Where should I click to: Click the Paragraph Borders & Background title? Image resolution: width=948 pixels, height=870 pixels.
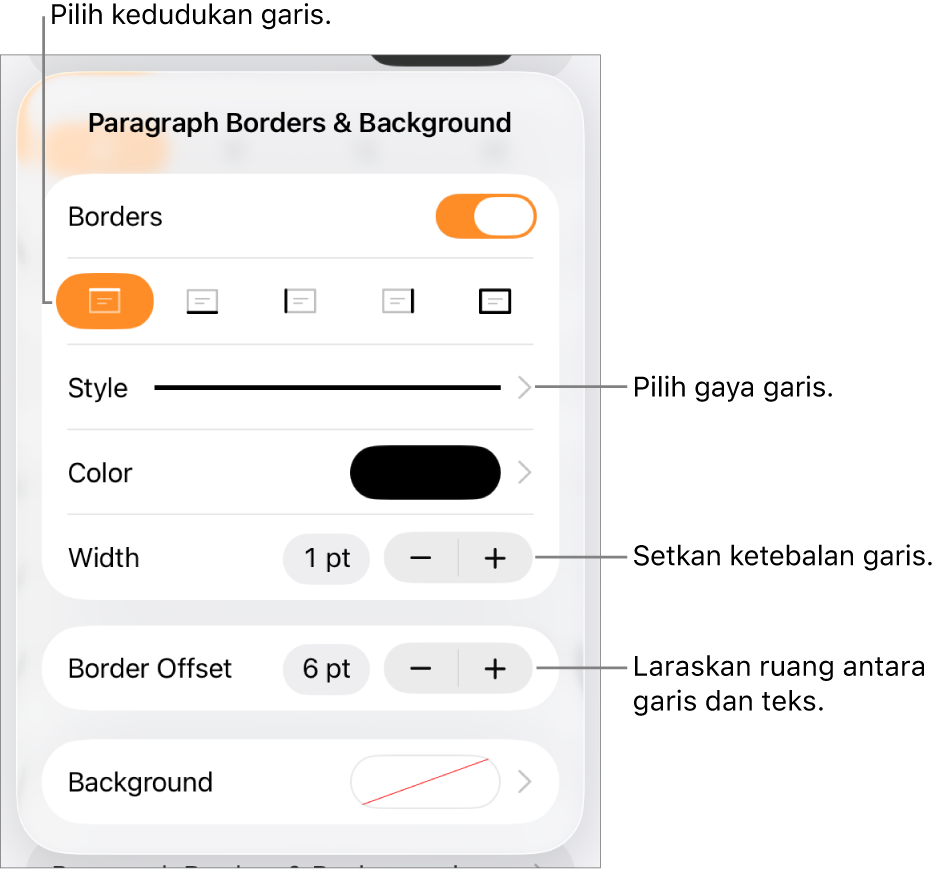(x=300, y=123)
